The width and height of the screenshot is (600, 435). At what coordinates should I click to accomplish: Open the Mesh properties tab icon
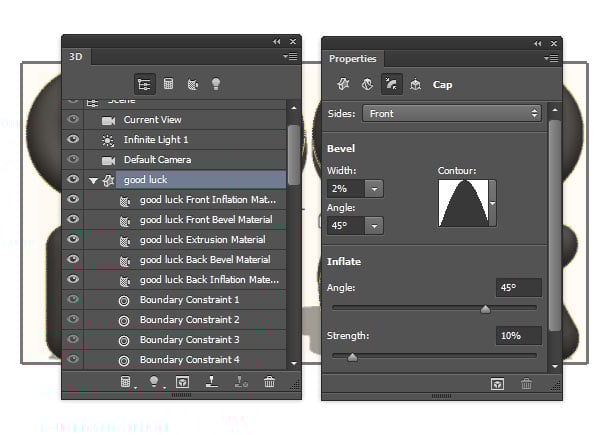(343, 84)
